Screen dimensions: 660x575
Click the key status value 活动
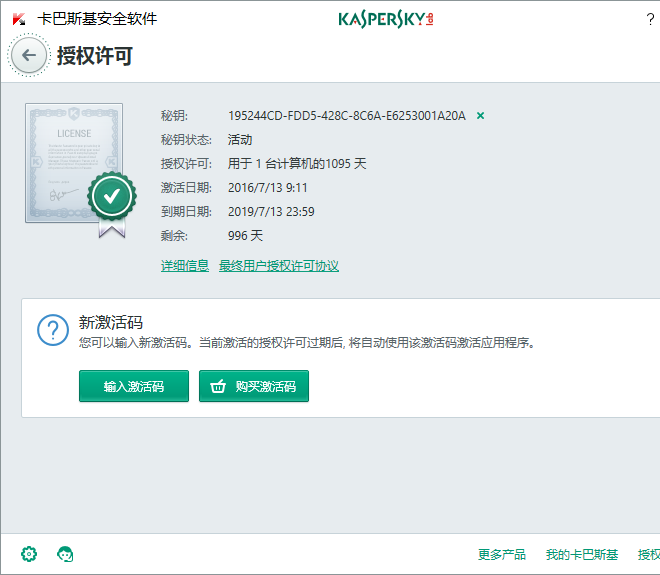pos(240,140)
